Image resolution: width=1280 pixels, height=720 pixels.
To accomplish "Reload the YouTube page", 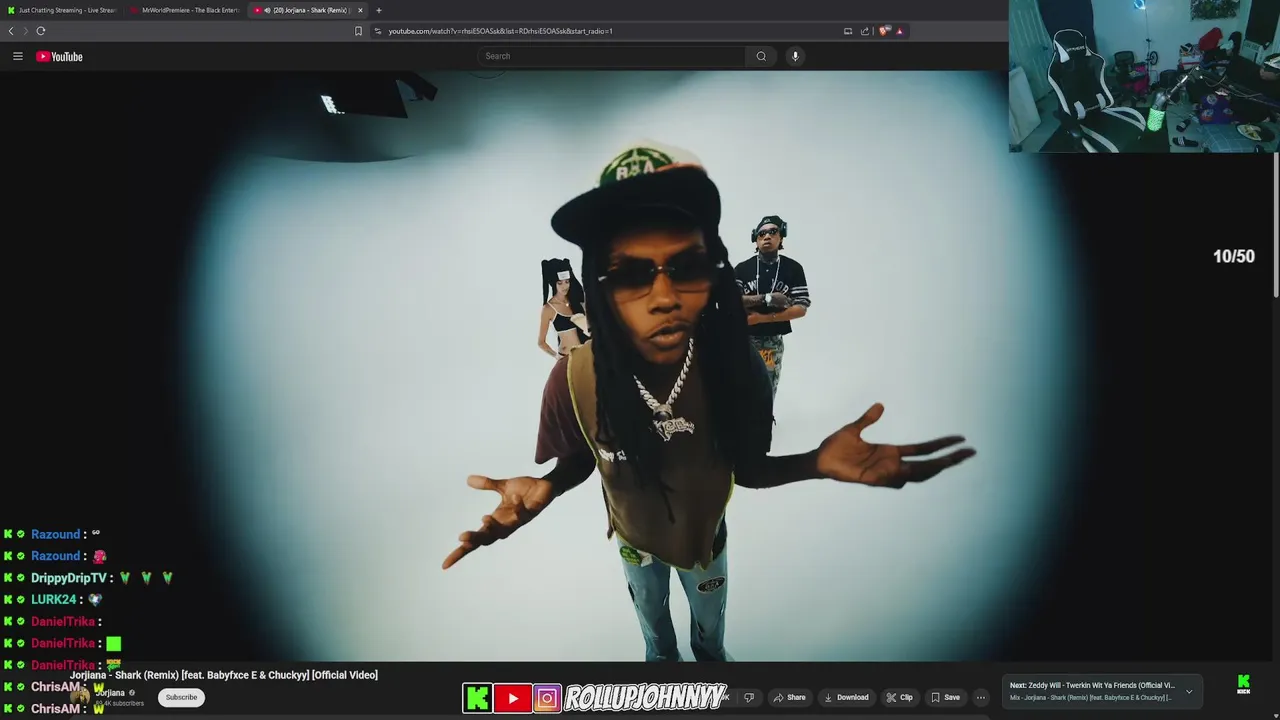I will (41, 31).
